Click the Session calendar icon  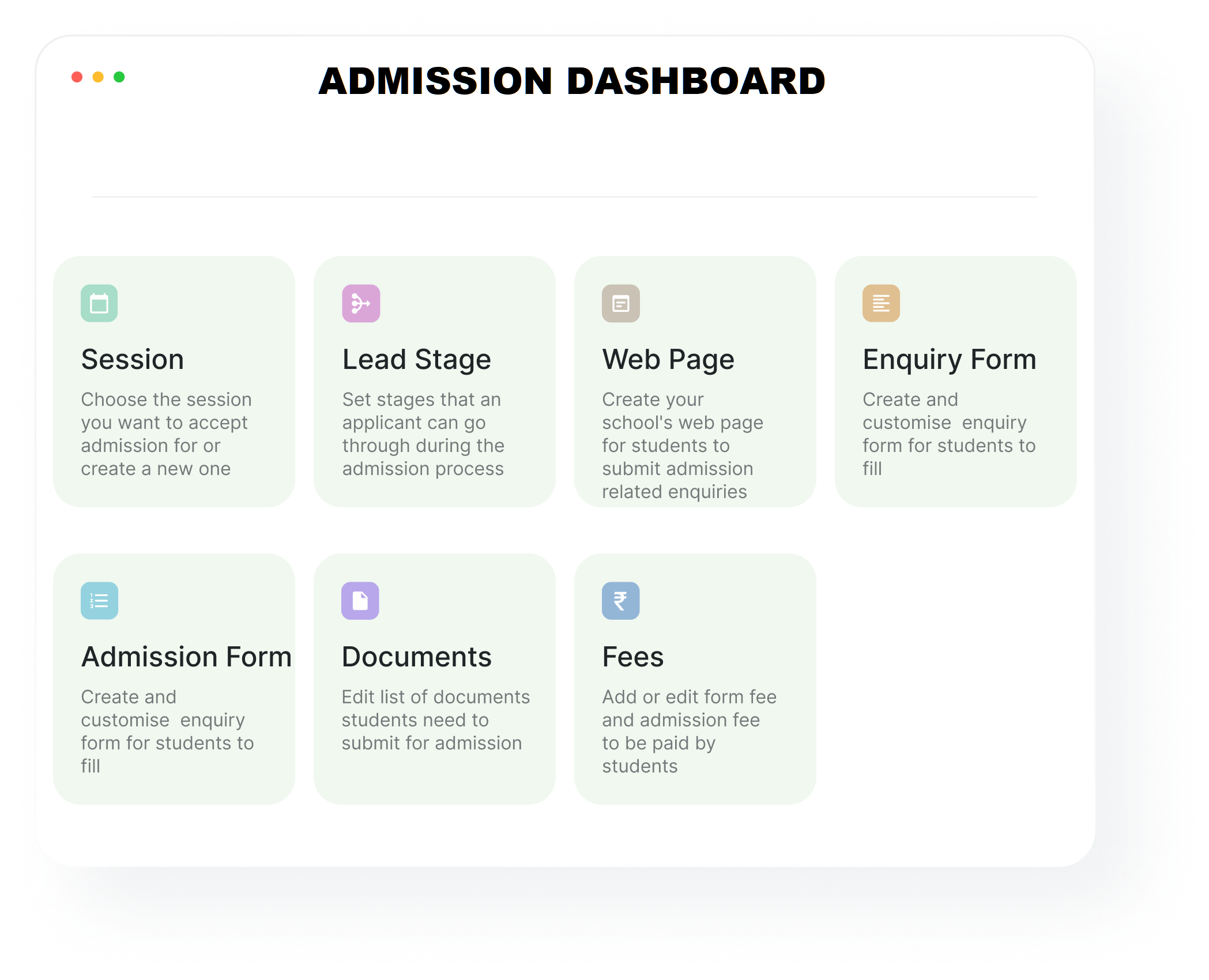(x=99, y=303)
